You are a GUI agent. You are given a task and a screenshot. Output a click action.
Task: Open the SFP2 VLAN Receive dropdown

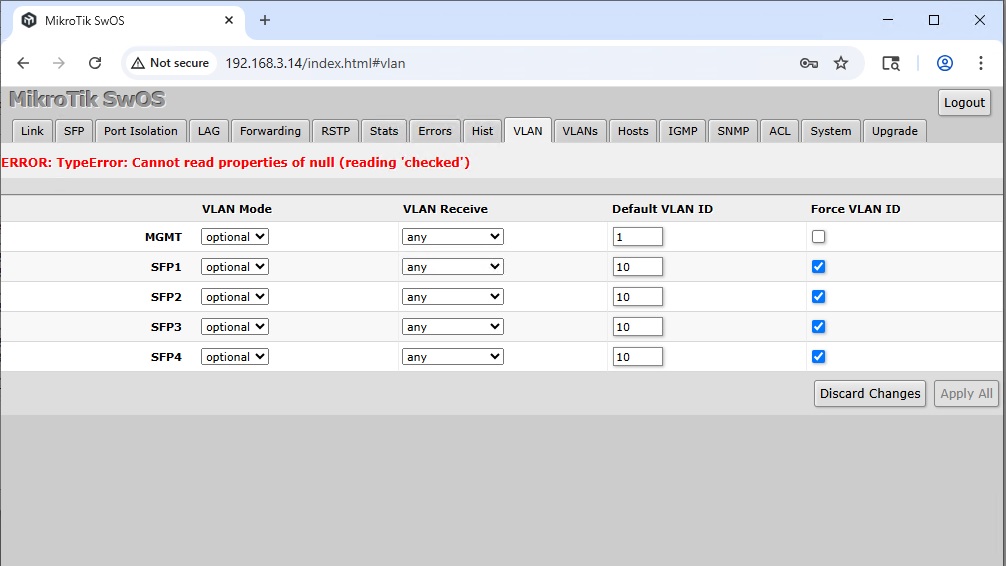(453, 296)
